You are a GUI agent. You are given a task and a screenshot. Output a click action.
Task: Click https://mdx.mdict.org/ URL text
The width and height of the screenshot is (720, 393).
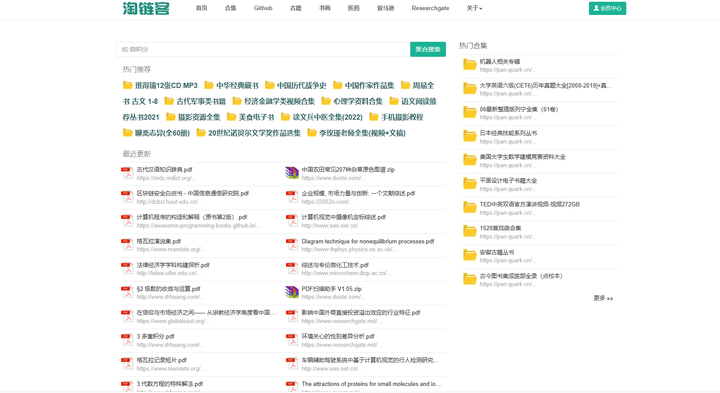pos(166,178)
